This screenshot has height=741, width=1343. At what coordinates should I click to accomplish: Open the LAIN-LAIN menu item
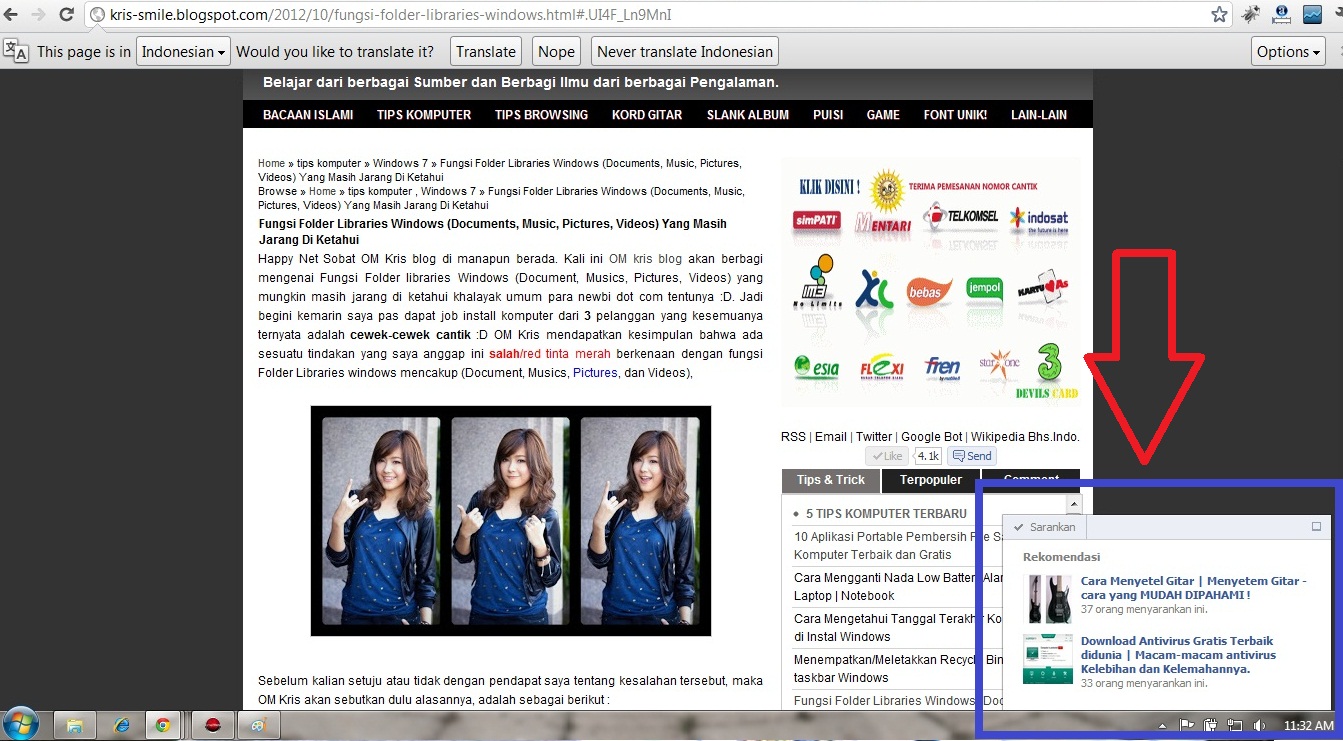tap(1039, 115)
